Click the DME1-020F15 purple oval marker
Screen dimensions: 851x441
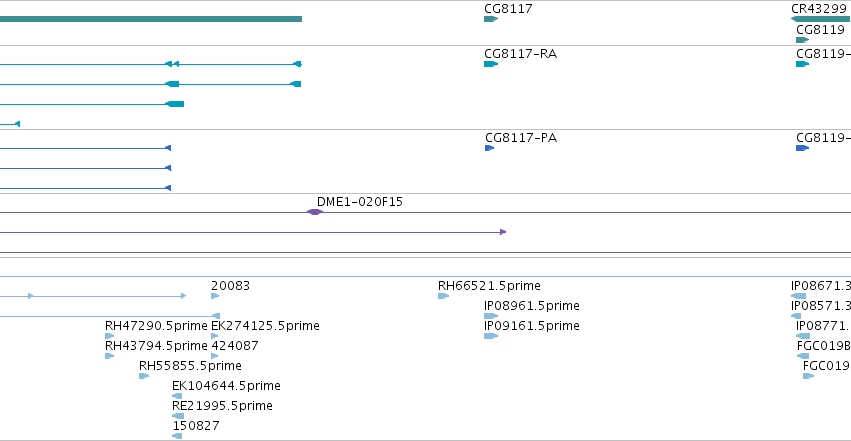pos(315,212)
